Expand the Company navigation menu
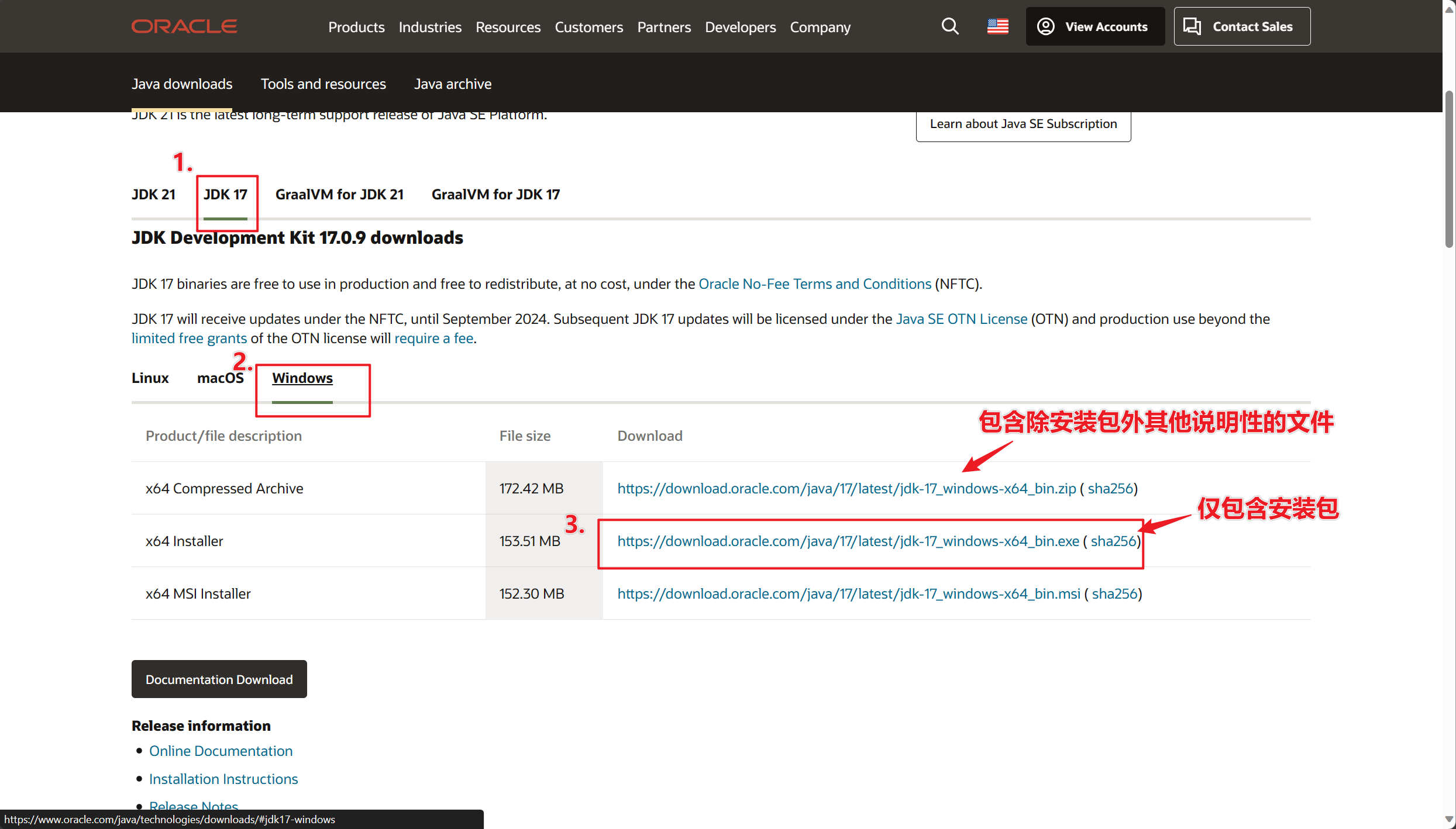The image size is (1456, 829). pos(820,27)
